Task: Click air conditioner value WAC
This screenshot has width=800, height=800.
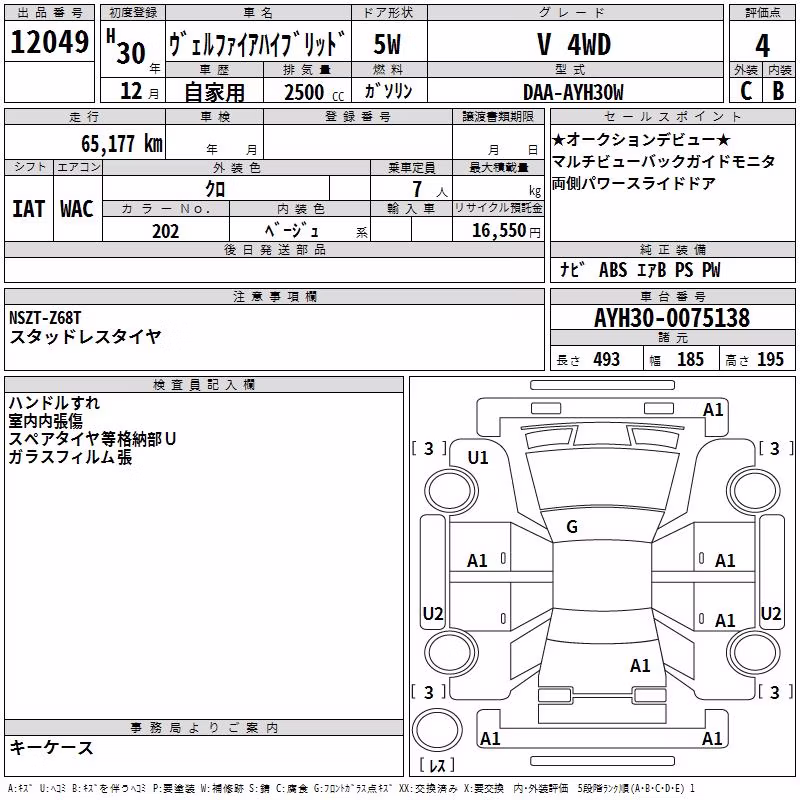Action: (77, 209)
